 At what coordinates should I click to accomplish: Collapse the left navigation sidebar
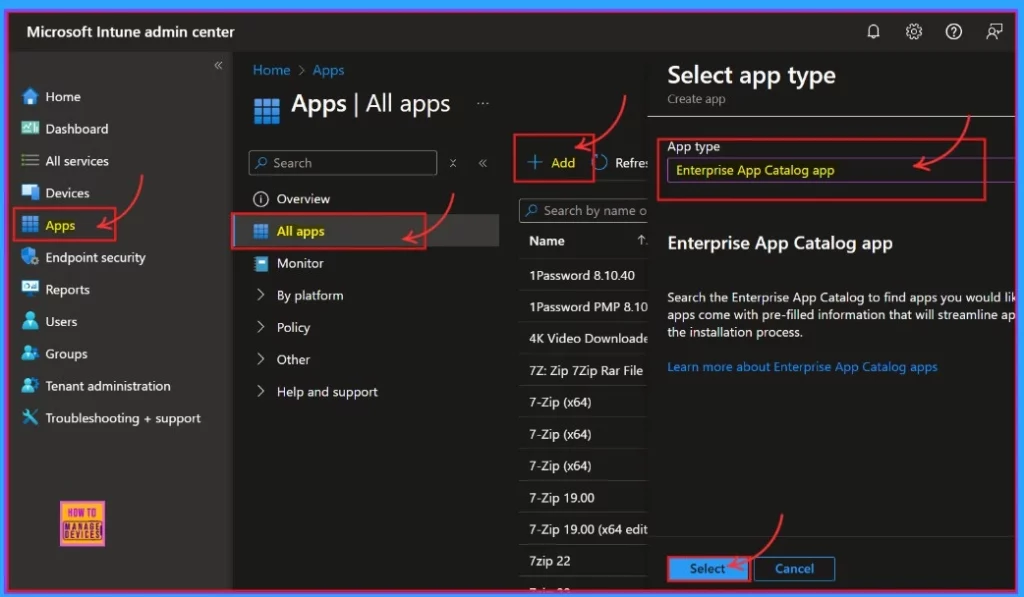[x=218, y=65]
